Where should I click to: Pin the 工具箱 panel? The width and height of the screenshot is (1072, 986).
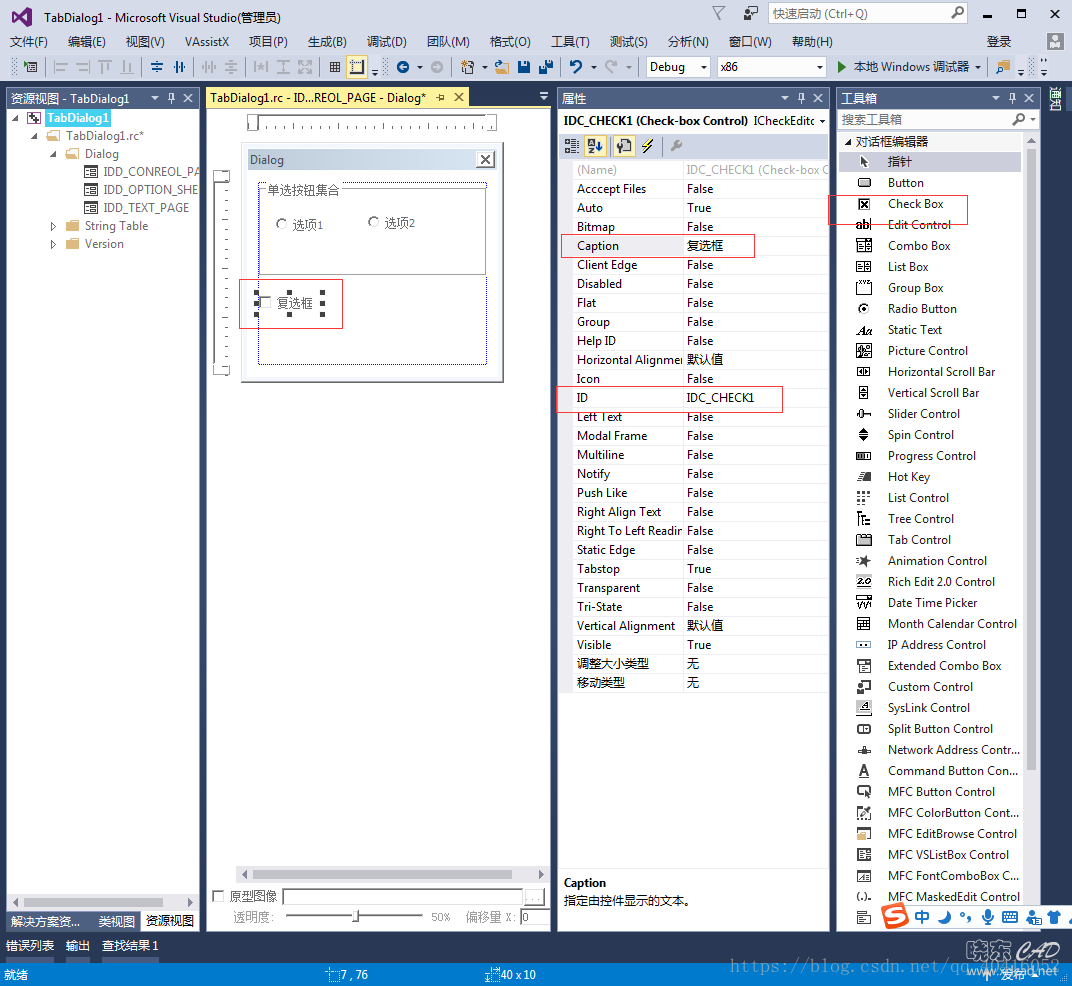(1012, 98)
